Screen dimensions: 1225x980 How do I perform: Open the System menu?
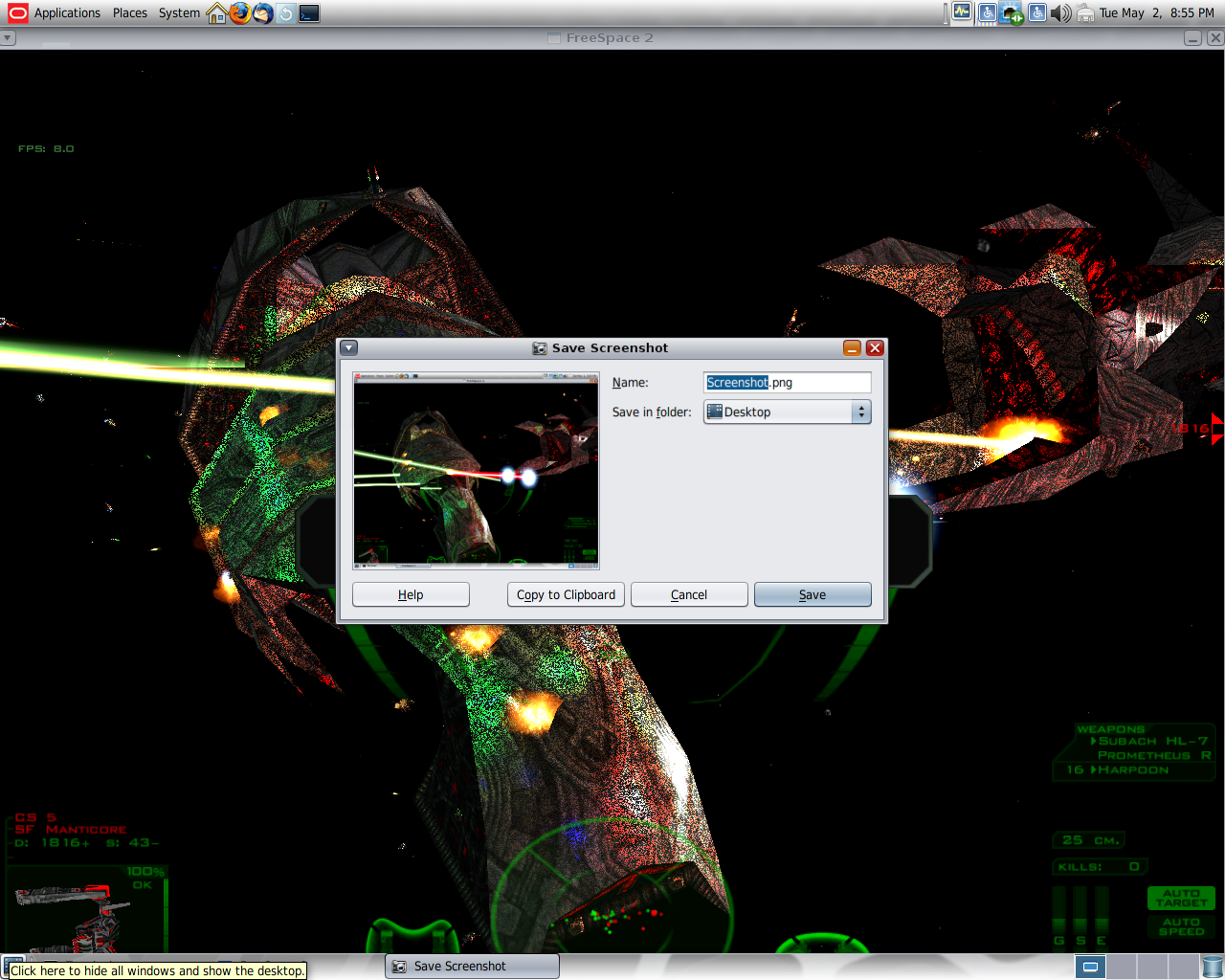pos(179,13)
